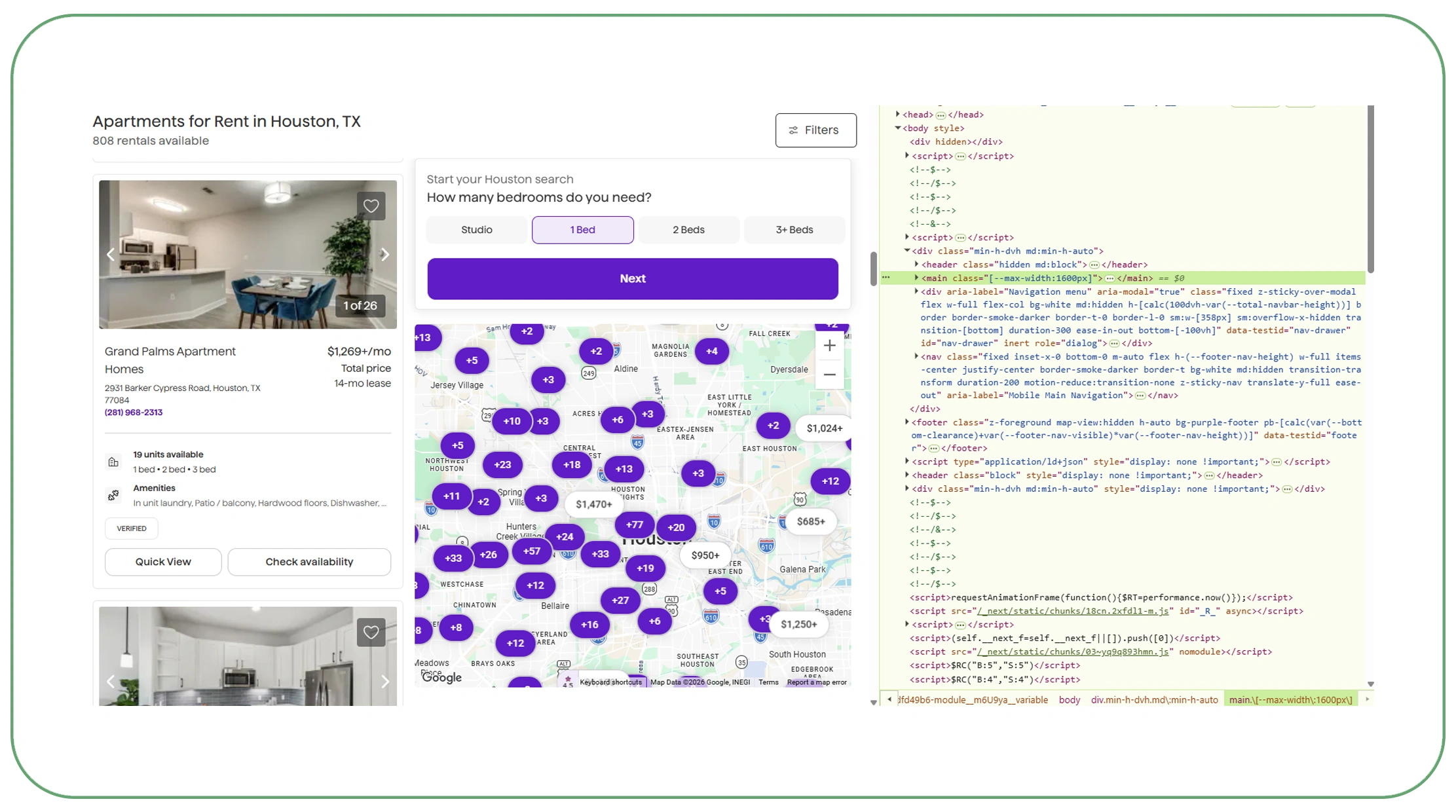Click the VERIFIED badge
1456x812 pixels.
132,528
